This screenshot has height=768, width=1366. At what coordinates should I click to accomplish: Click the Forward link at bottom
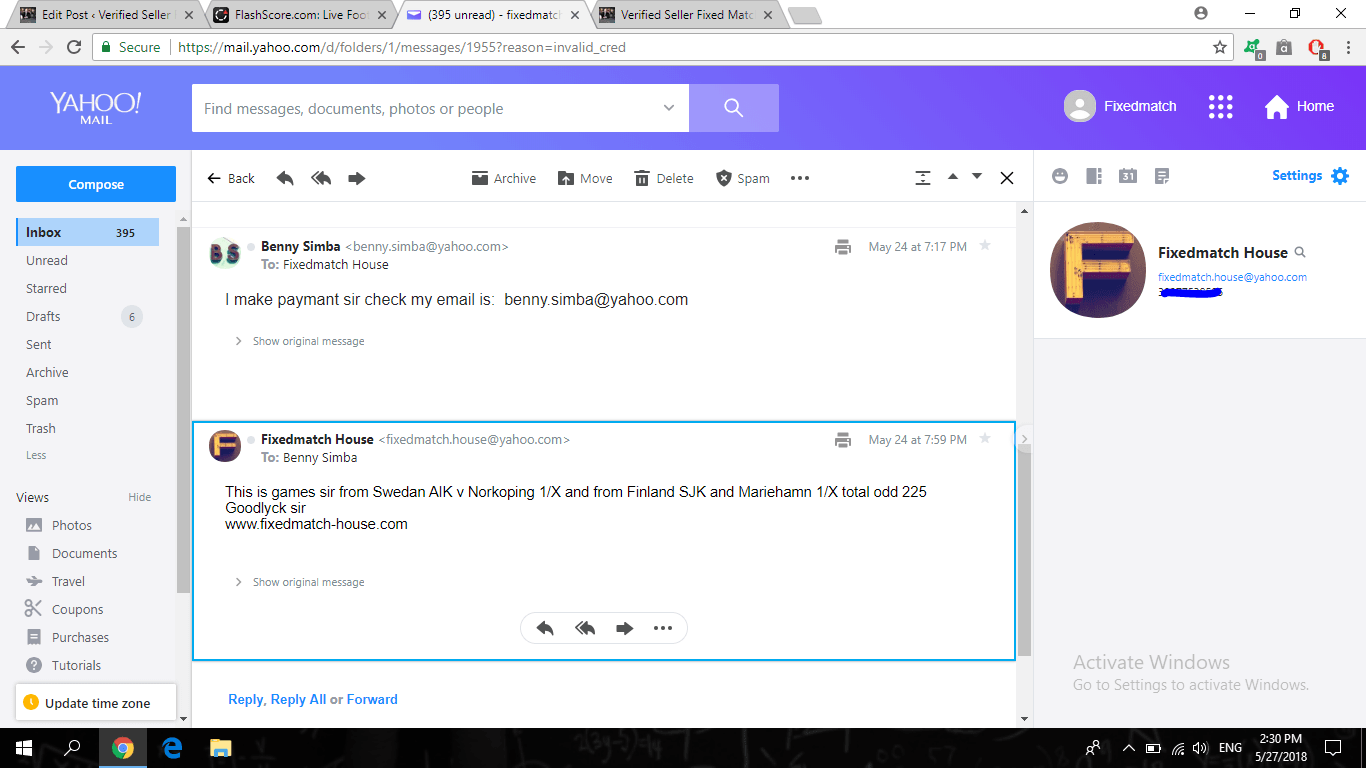(x=372, y=699)
